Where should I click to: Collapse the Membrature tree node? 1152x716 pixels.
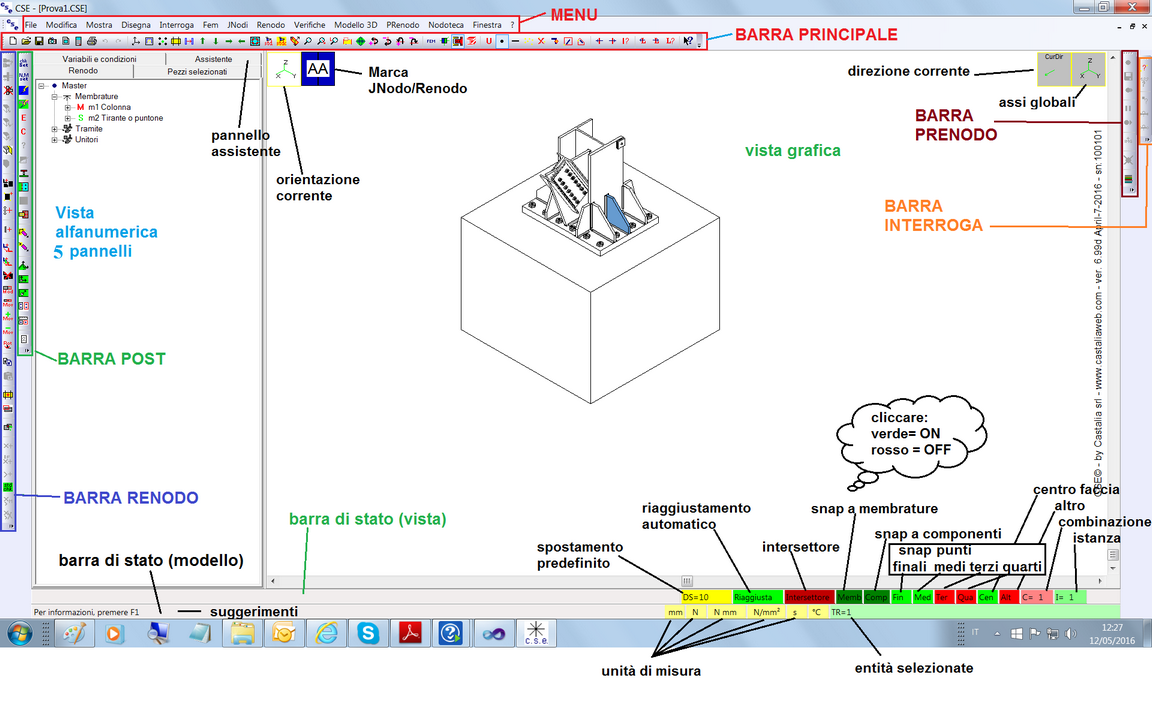[x=55, y=97]
